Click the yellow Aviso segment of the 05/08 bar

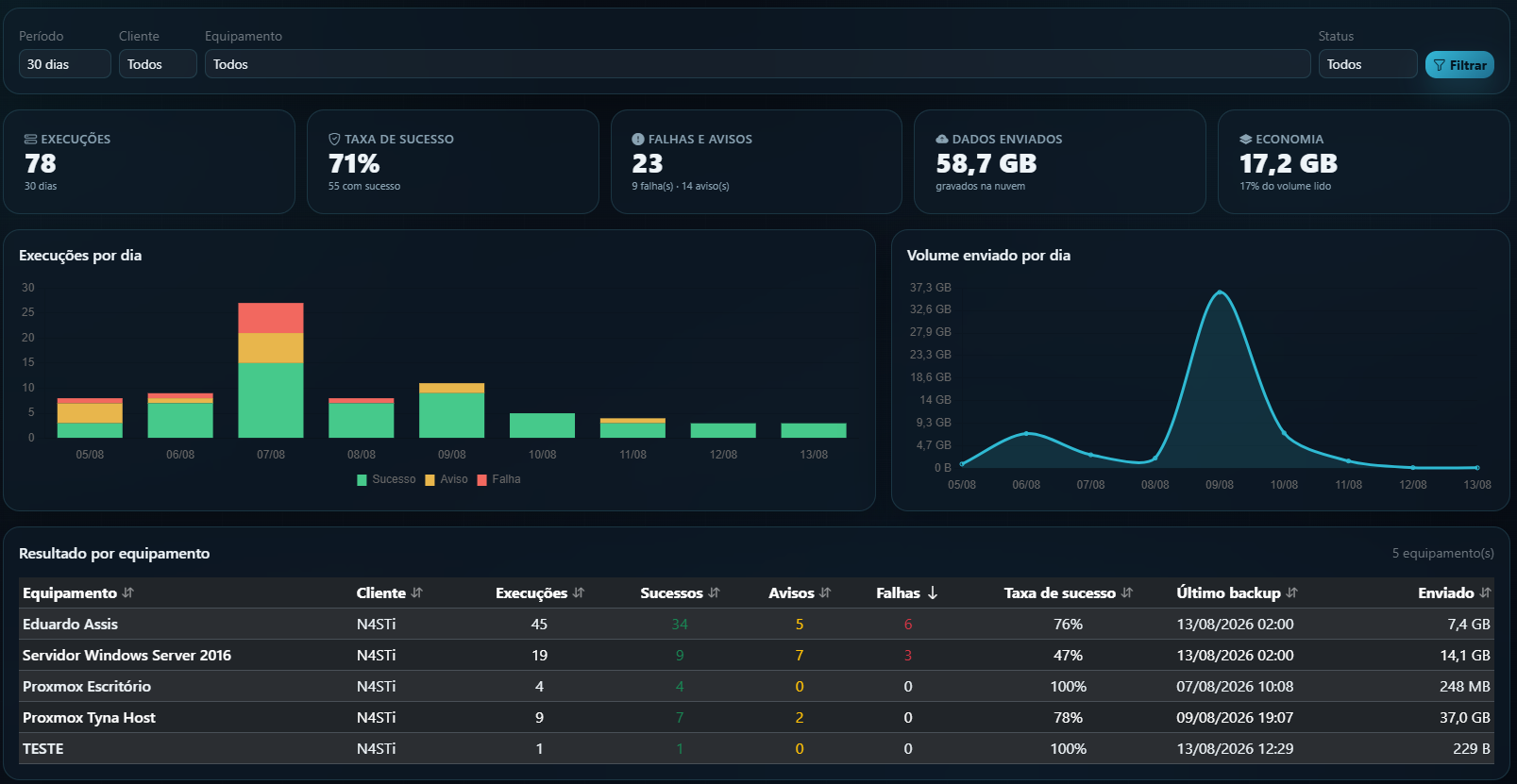[90, 413]
